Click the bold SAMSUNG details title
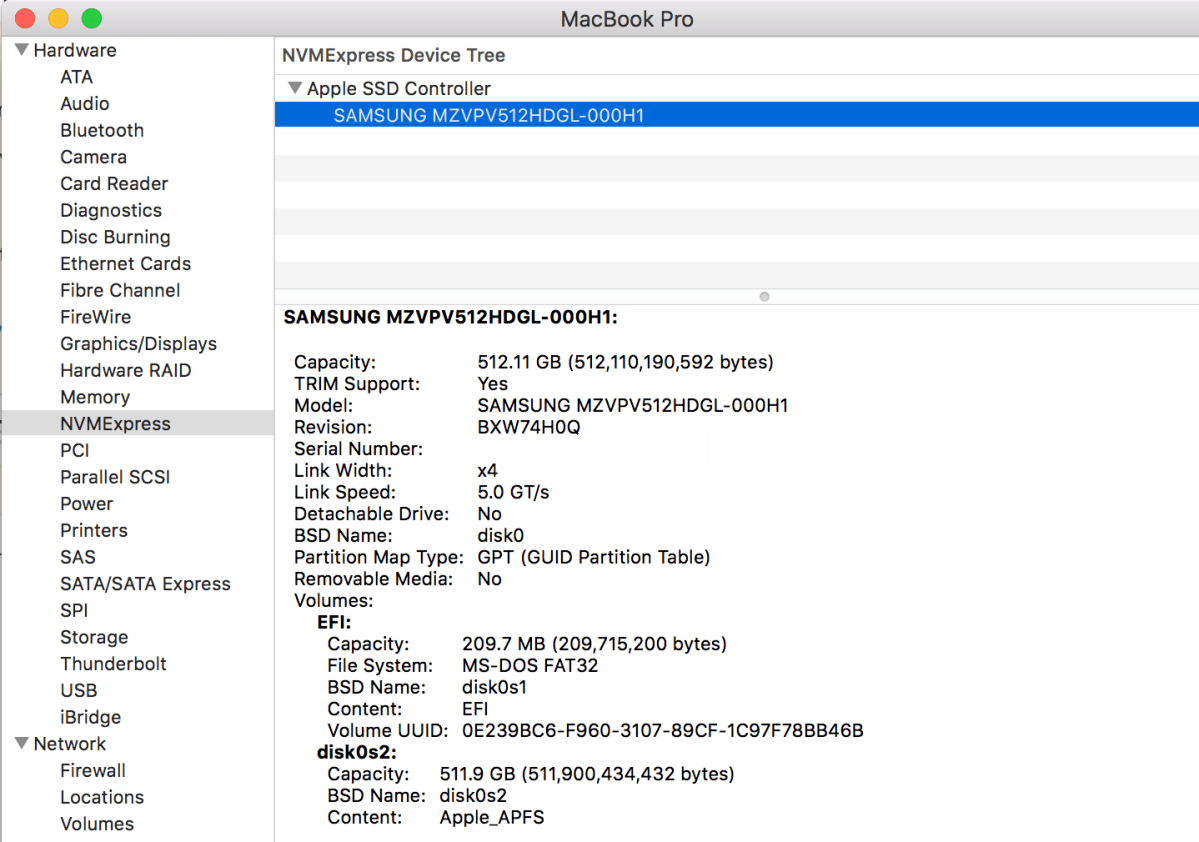 [x=450, y=317]
